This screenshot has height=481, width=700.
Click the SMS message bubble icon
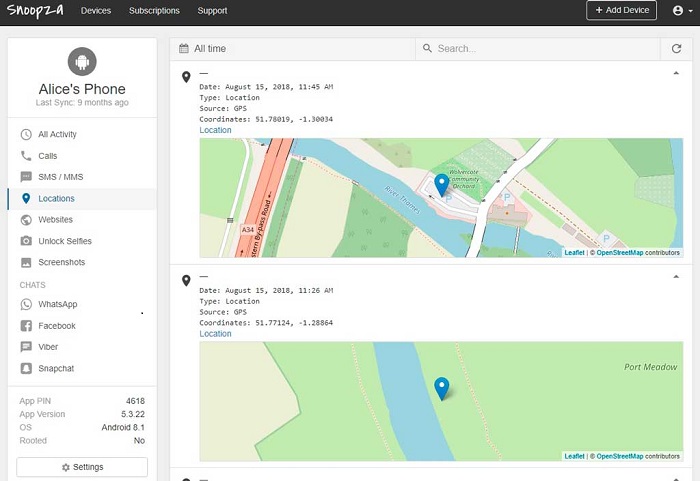(x=26, y=177)
